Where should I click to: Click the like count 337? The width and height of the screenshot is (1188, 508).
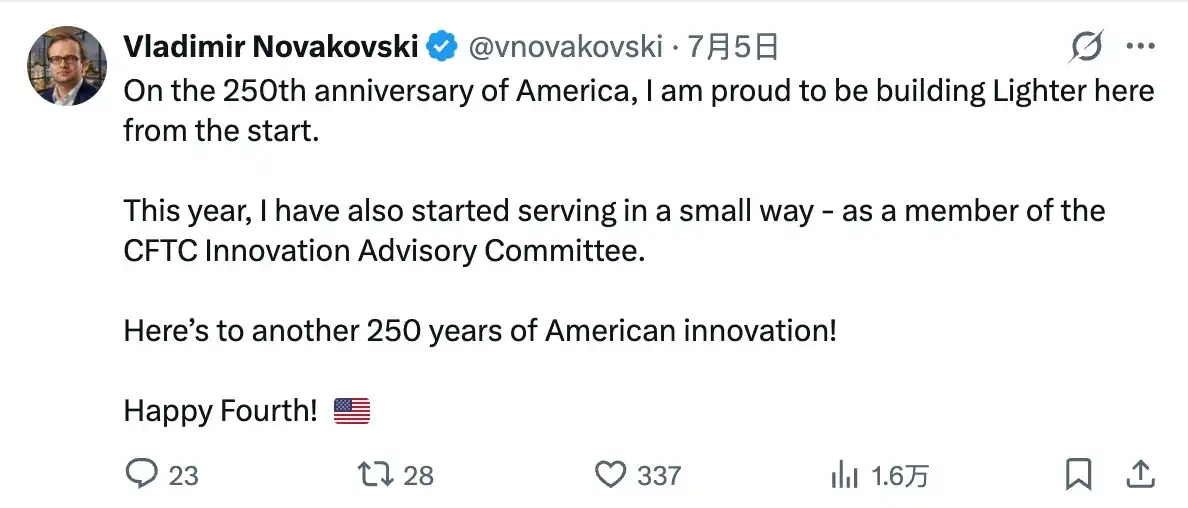point(658,476)
